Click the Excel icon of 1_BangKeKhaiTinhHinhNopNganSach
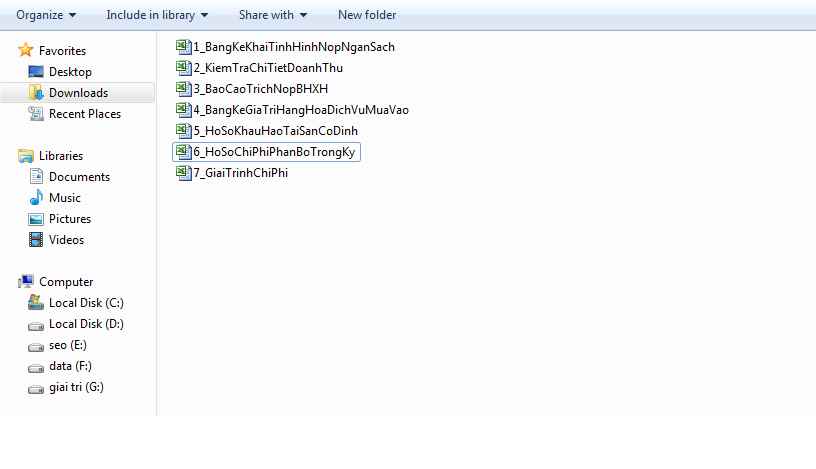 [183, 46]
